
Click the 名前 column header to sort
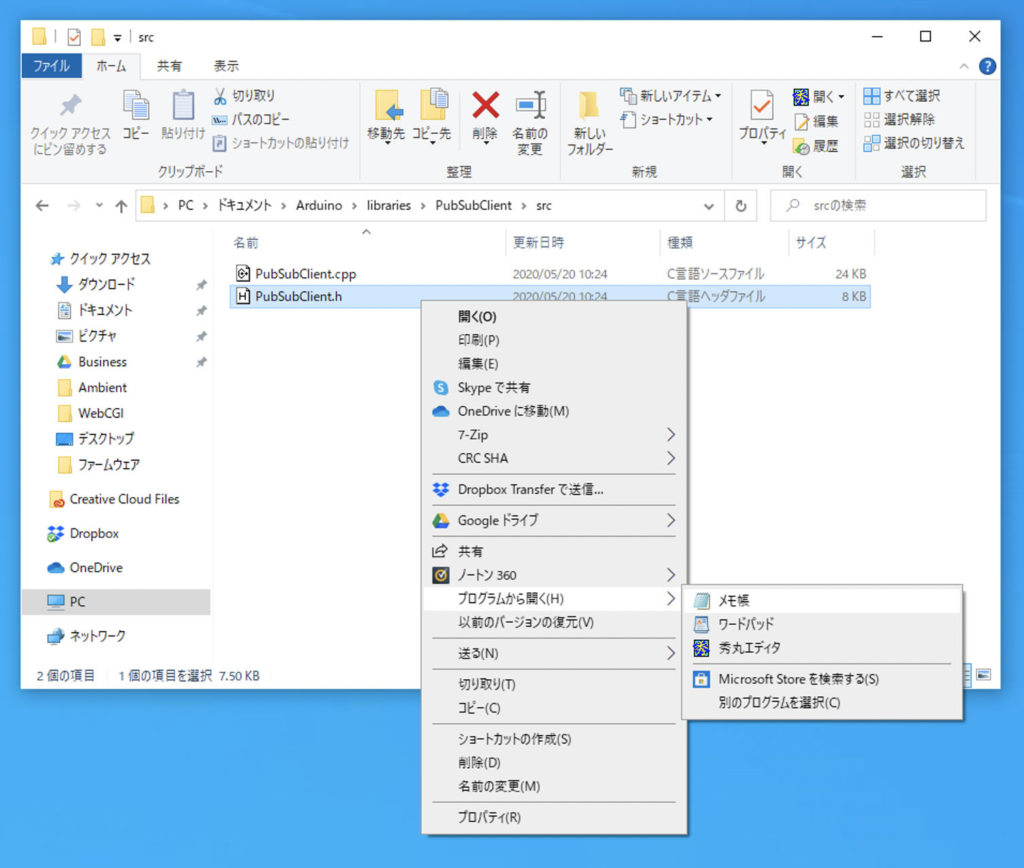tap(246, 243)
